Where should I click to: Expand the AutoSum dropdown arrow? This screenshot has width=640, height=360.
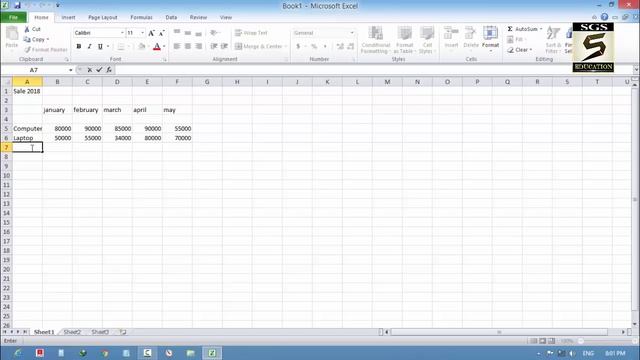[541, 29]
